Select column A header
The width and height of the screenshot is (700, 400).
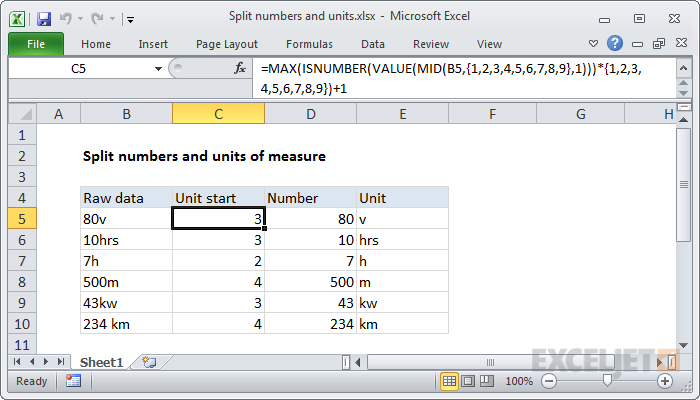coord(58,114)
